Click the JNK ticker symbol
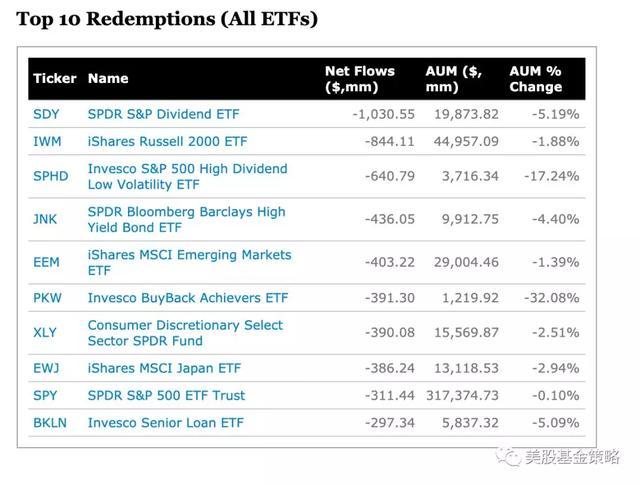The height and width of the screenshot is (485, 640). (46, 220)
